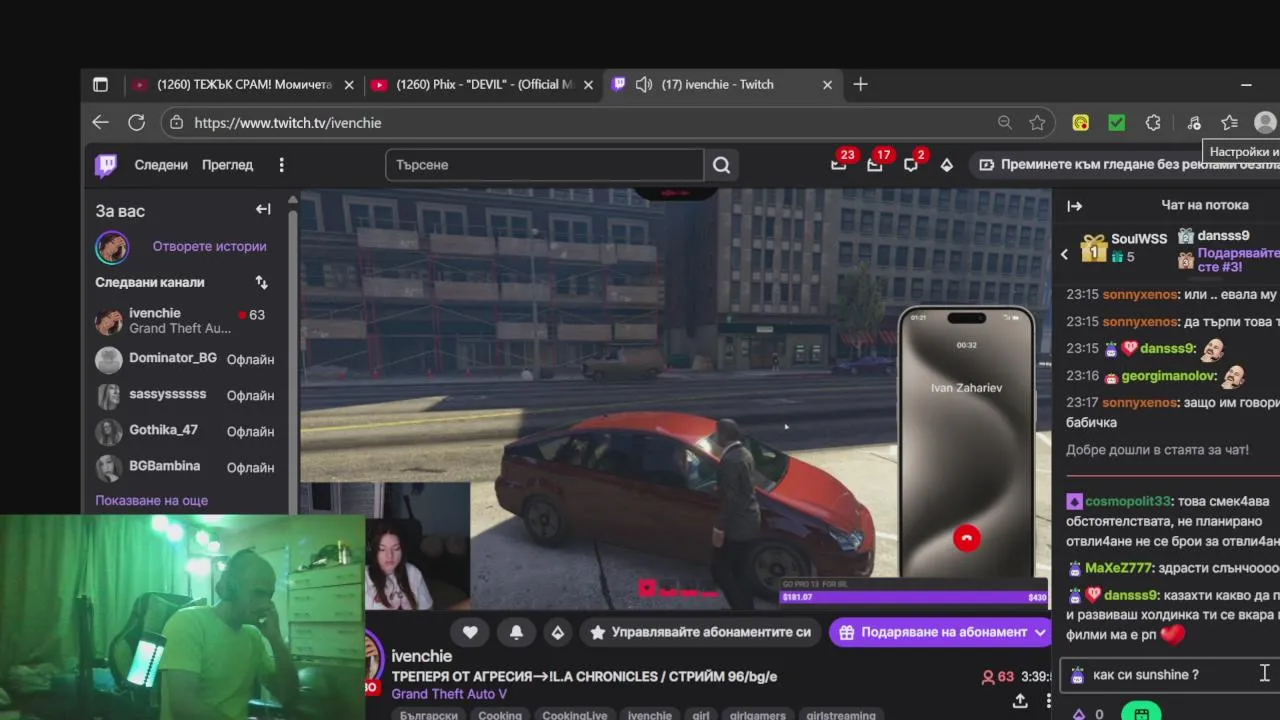Close the Phix DEVIL tab

pos(589,85)
